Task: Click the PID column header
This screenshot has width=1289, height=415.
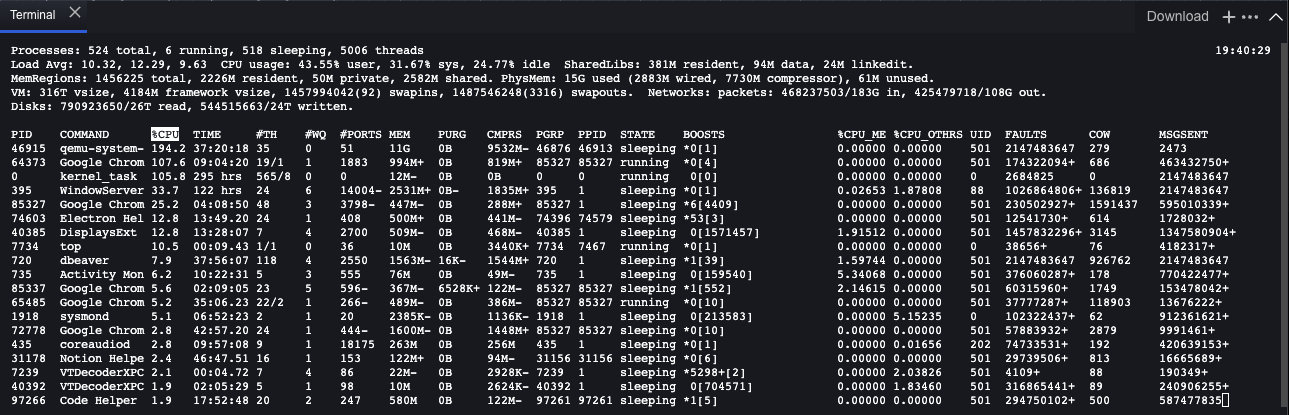Action: point(21,134)
